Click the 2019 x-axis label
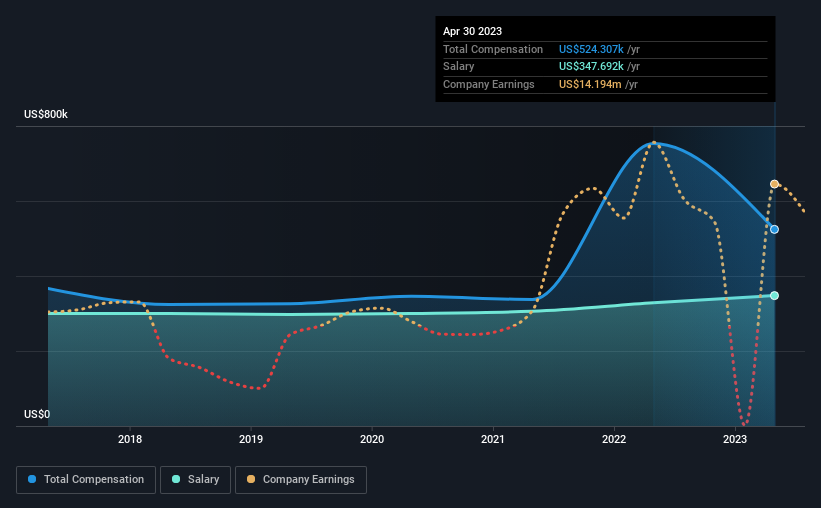This screenshot has width=821, height=508. 251,439
